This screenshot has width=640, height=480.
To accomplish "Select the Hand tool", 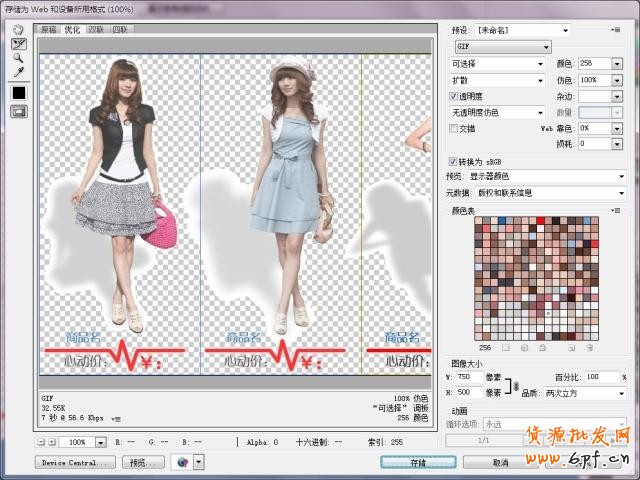I will [x=19, y=30].
